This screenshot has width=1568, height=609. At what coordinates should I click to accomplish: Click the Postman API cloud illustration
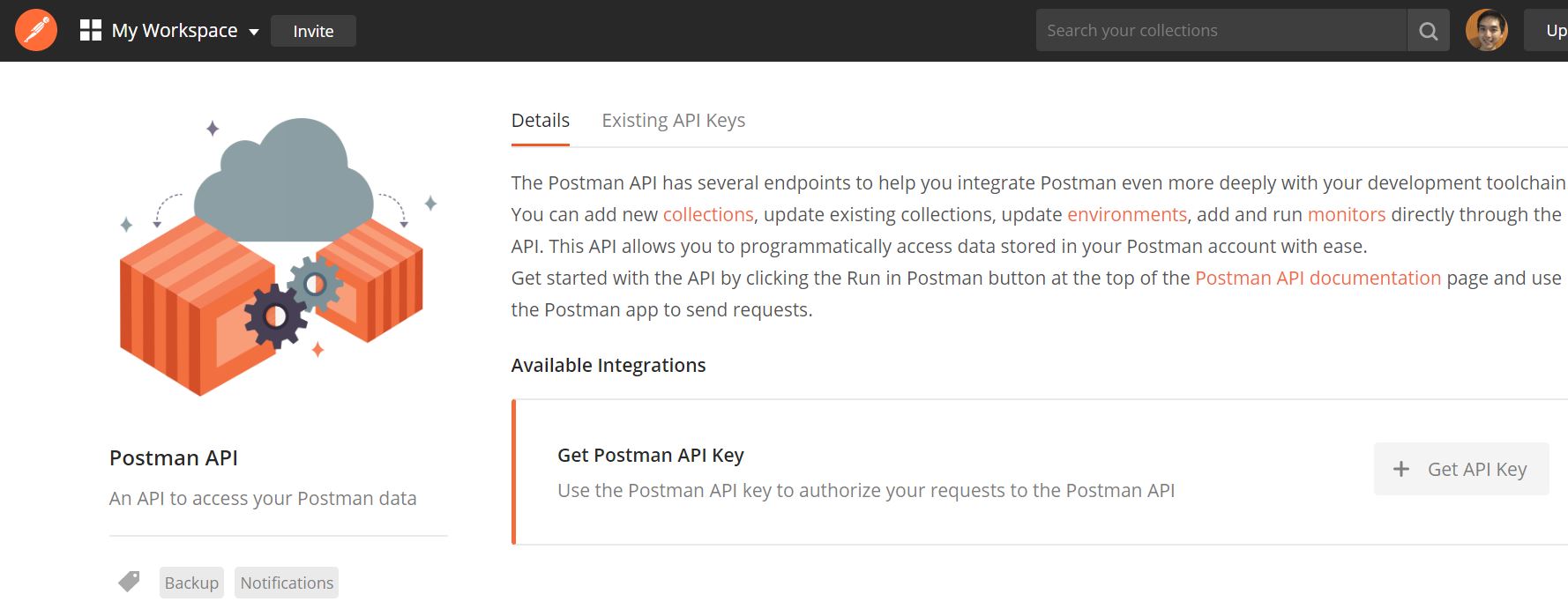coord(273,256)
